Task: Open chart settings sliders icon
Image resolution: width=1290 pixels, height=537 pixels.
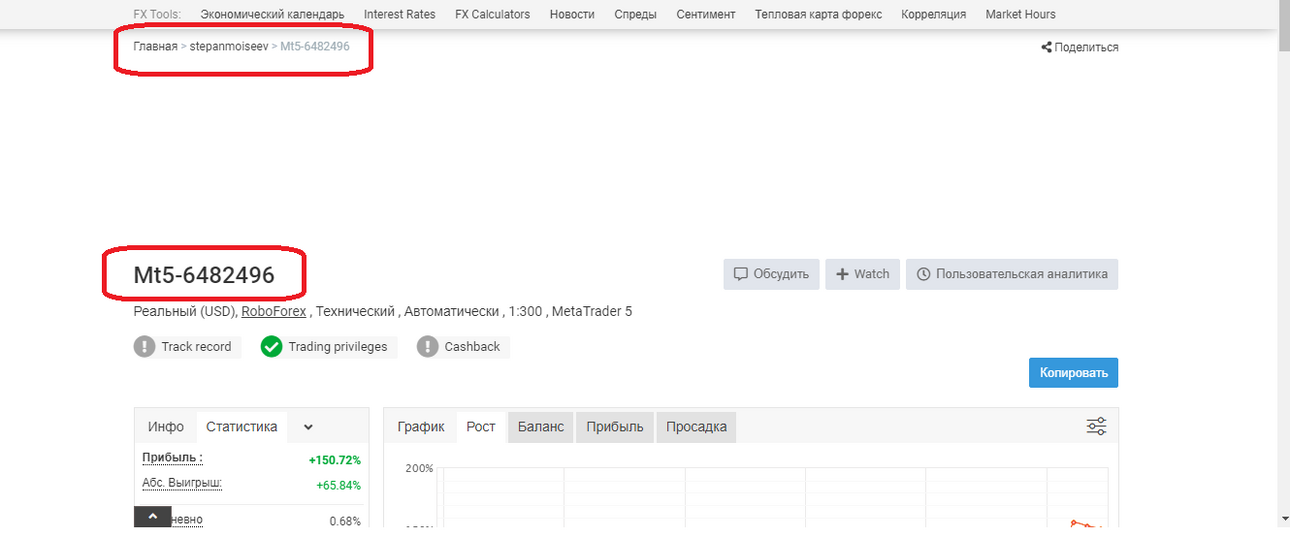Action: 1096,427
